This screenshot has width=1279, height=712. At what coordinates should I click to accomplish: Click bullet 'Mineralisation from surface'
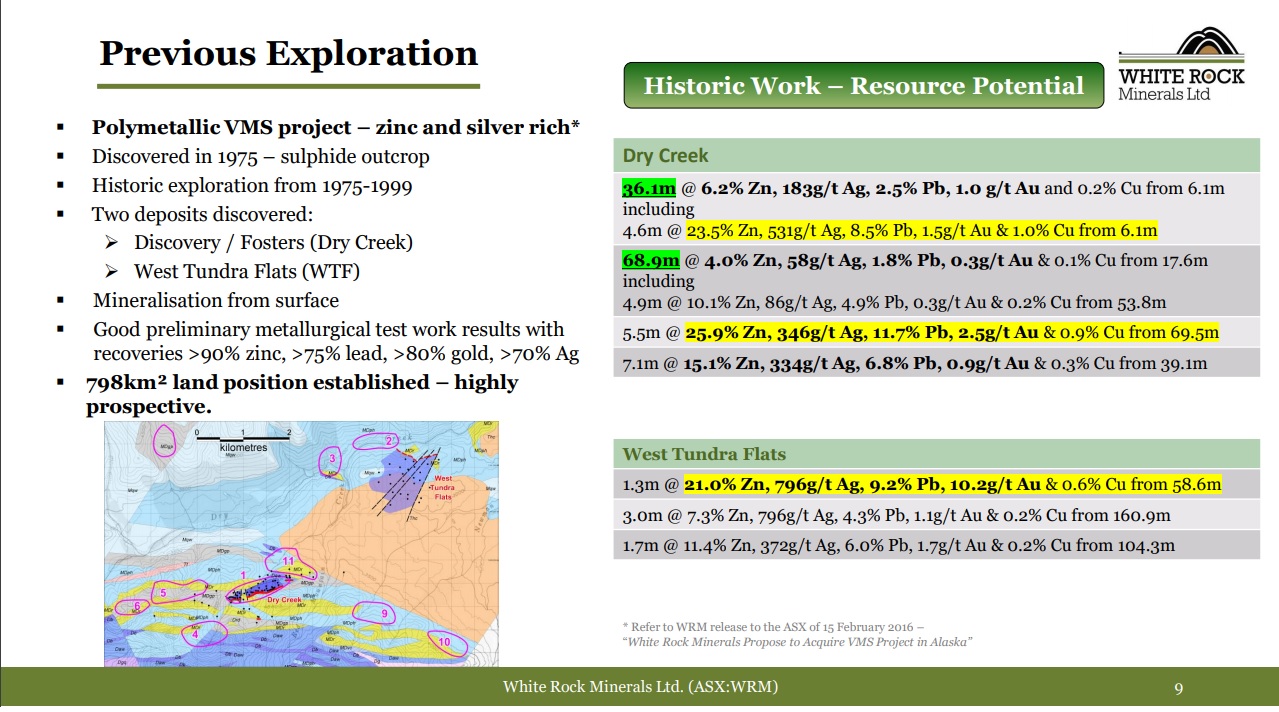[216, 300]
